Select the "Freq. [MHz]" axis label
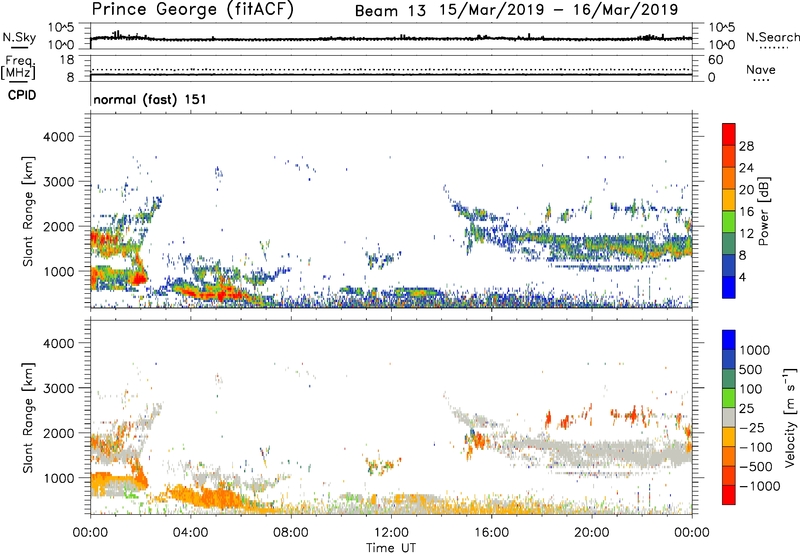The width and height of the screenshot is (800, 554). pyautogui.click(x=19, y=67)
